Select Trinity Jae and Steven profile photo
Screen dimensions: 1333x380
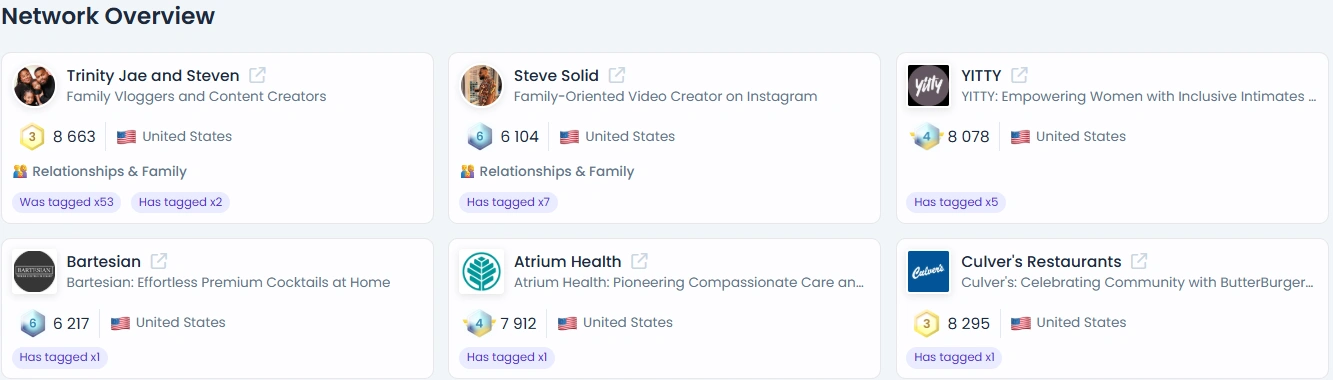(x=34, y=85)
